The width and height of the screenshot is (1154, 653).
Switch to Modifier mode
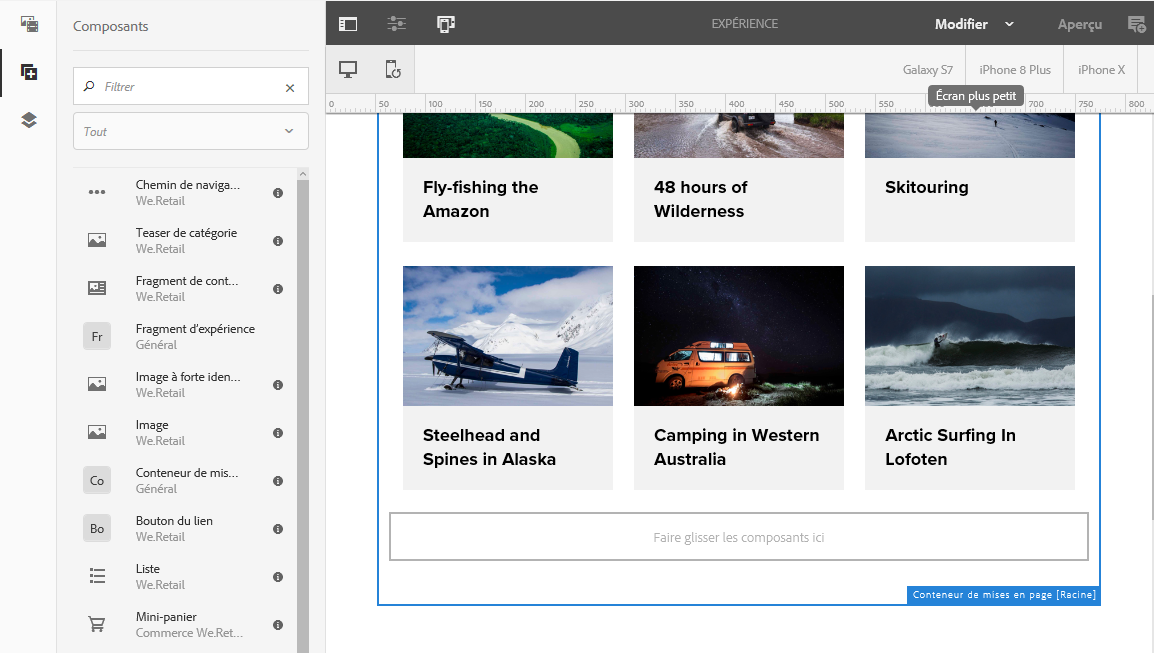[x=961, y=24]
